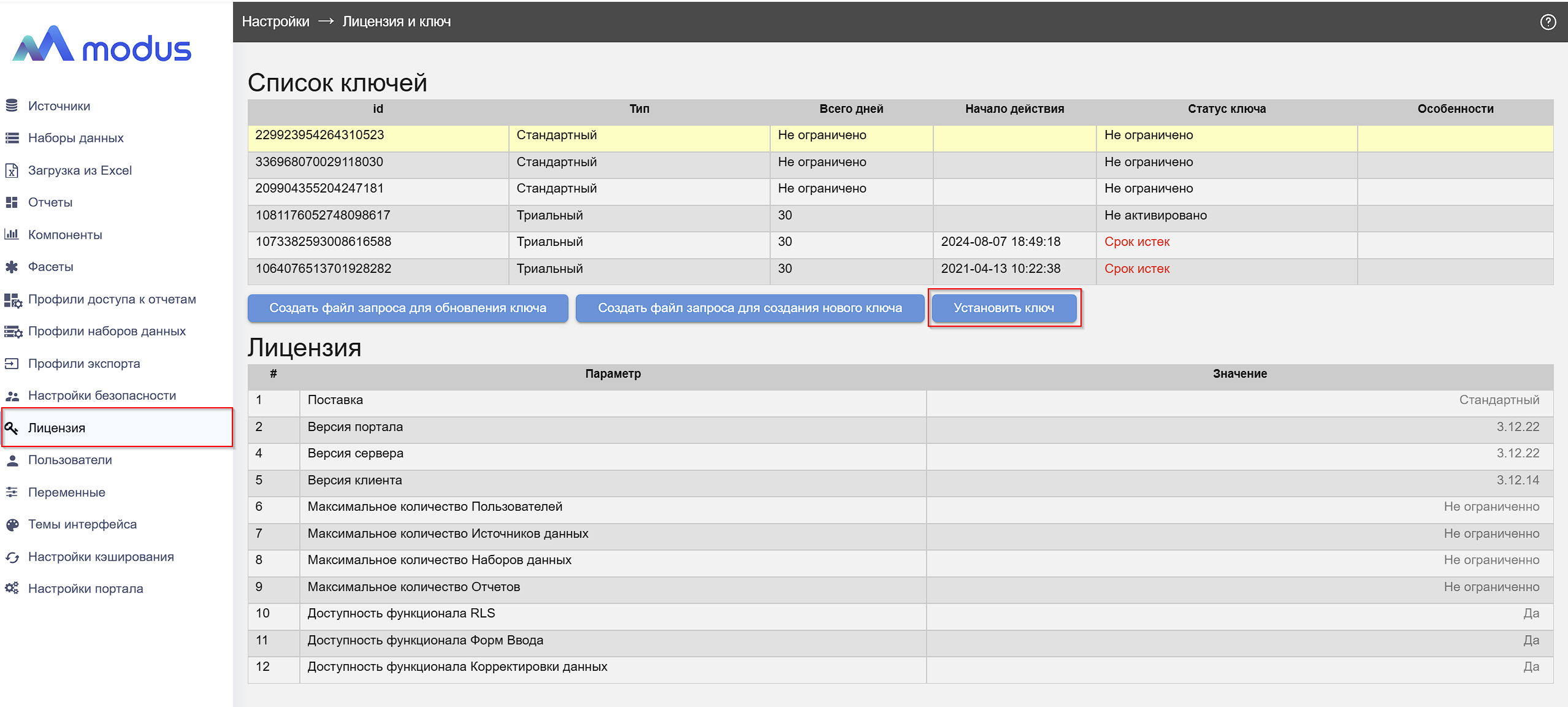
Task: Click the gears icon for Настройки портала
Action: point(12,589)
